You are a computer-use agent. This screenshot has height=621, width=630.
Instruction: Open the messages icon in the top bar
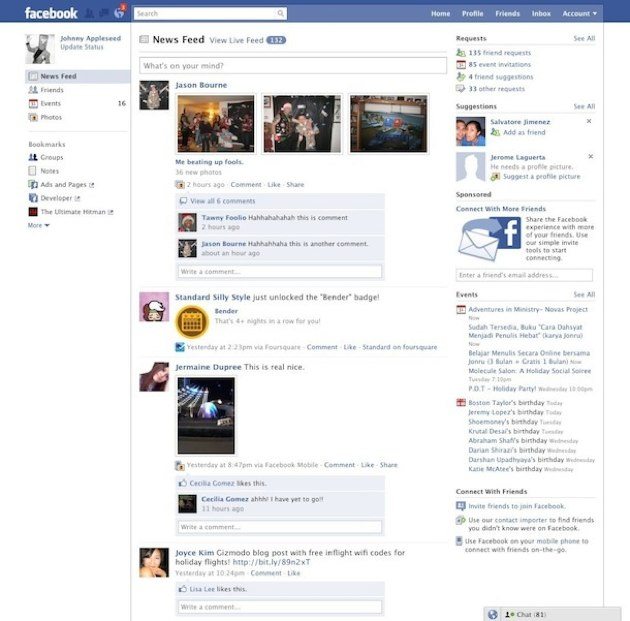click(104, 13)
